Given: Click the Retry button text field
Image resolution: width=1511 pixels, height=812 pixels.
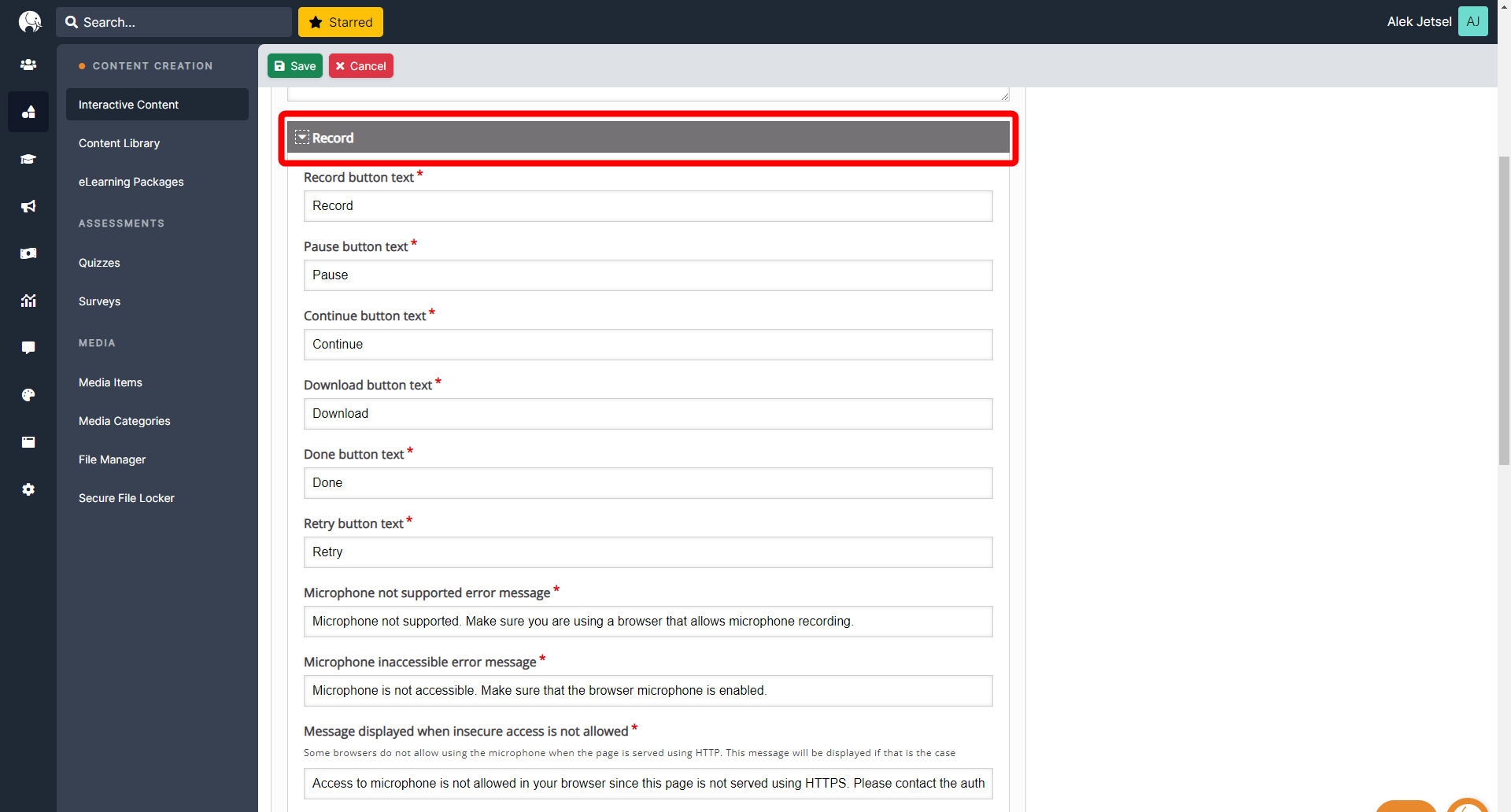Looking at the screenshot, I should tap(648, 552).
